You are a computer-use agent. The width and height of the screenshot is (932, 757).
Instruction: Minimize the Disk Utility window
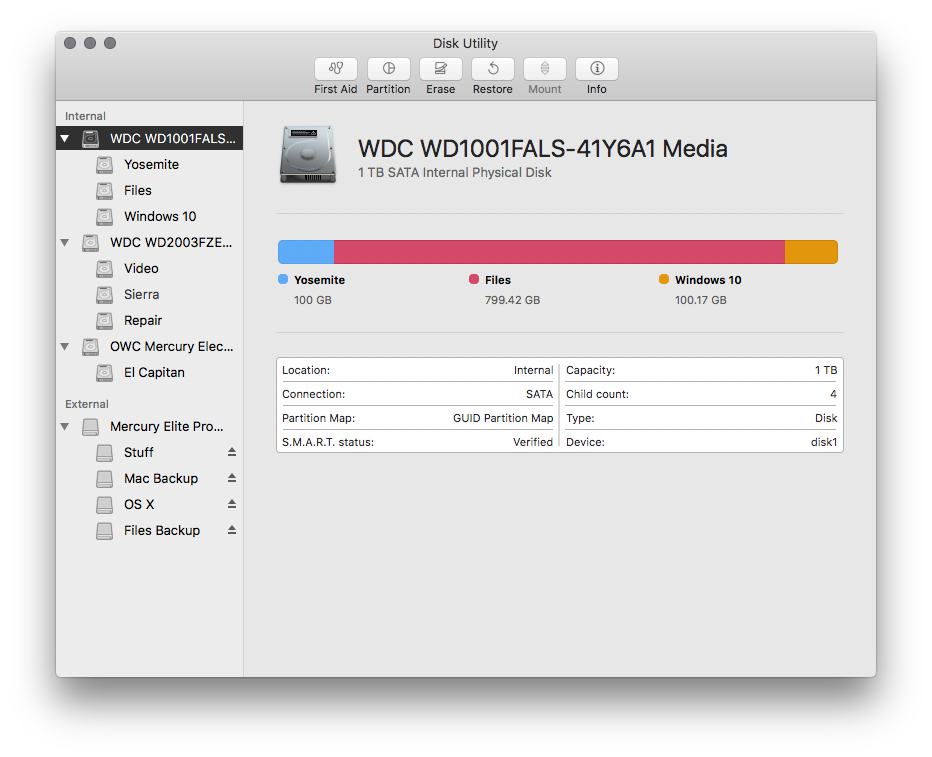tap(90, 43)
